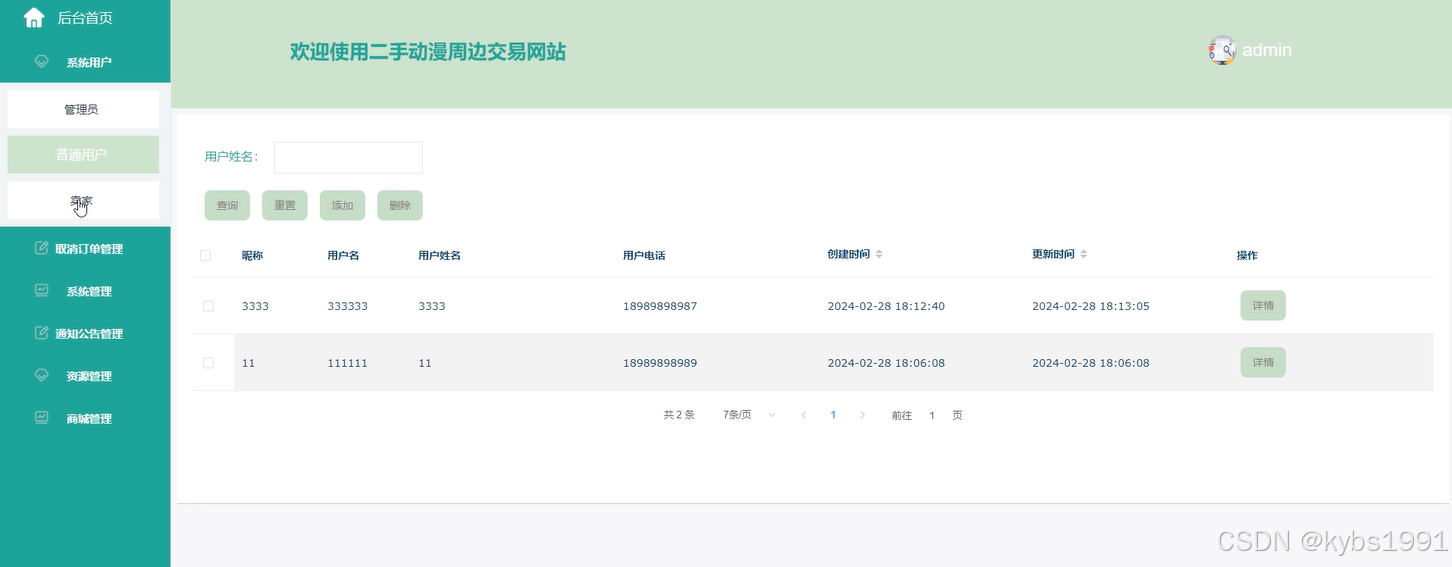Click the 创建时间 column header
The image size is (1452, 567).
pos(848,255)
